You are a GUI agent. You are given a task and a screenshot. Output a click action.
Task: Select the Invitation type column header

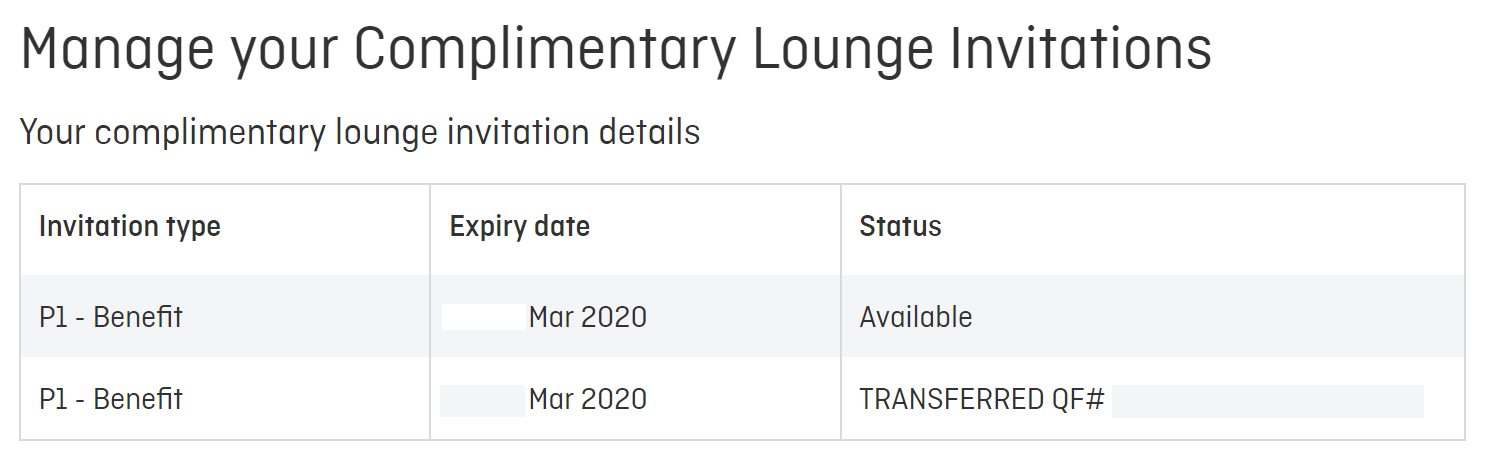pyautogui.click(x=130, y=227)
